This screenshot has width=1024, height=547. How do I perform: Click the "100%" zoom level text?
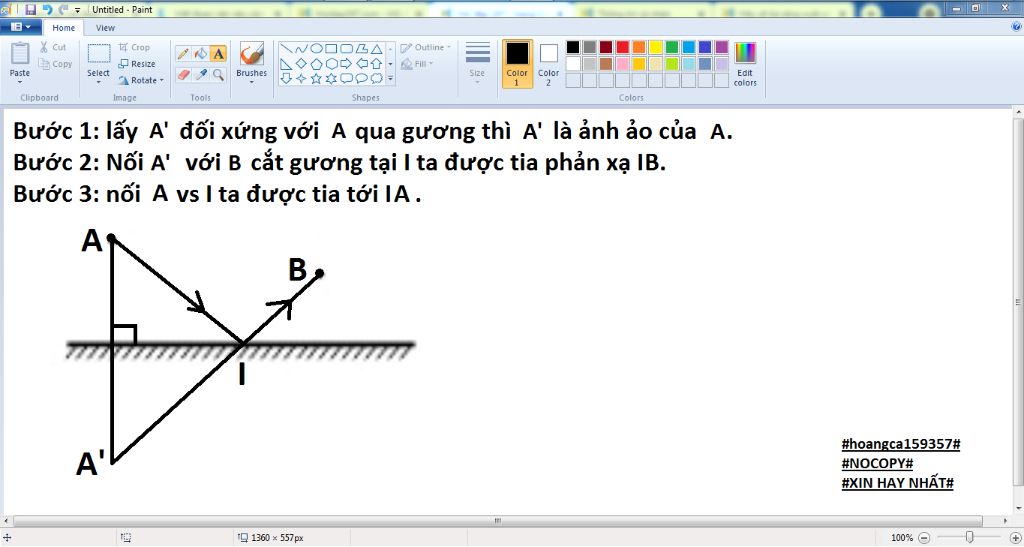902,538
